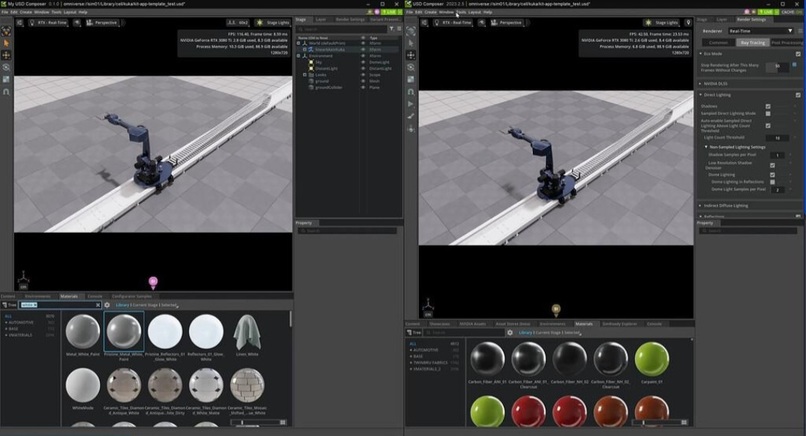Open Console tab in left window browser
The height and width of the screenshot is (436, 806).
95,296
